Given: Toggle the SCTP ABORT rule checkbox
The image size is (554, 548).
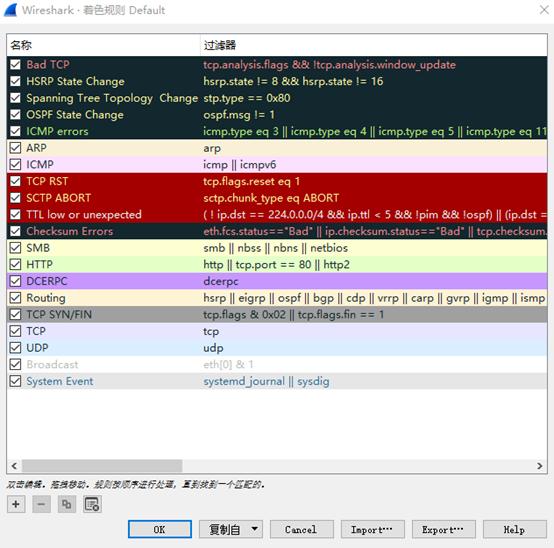Looking at the screenshot, I should click(15, 198).
